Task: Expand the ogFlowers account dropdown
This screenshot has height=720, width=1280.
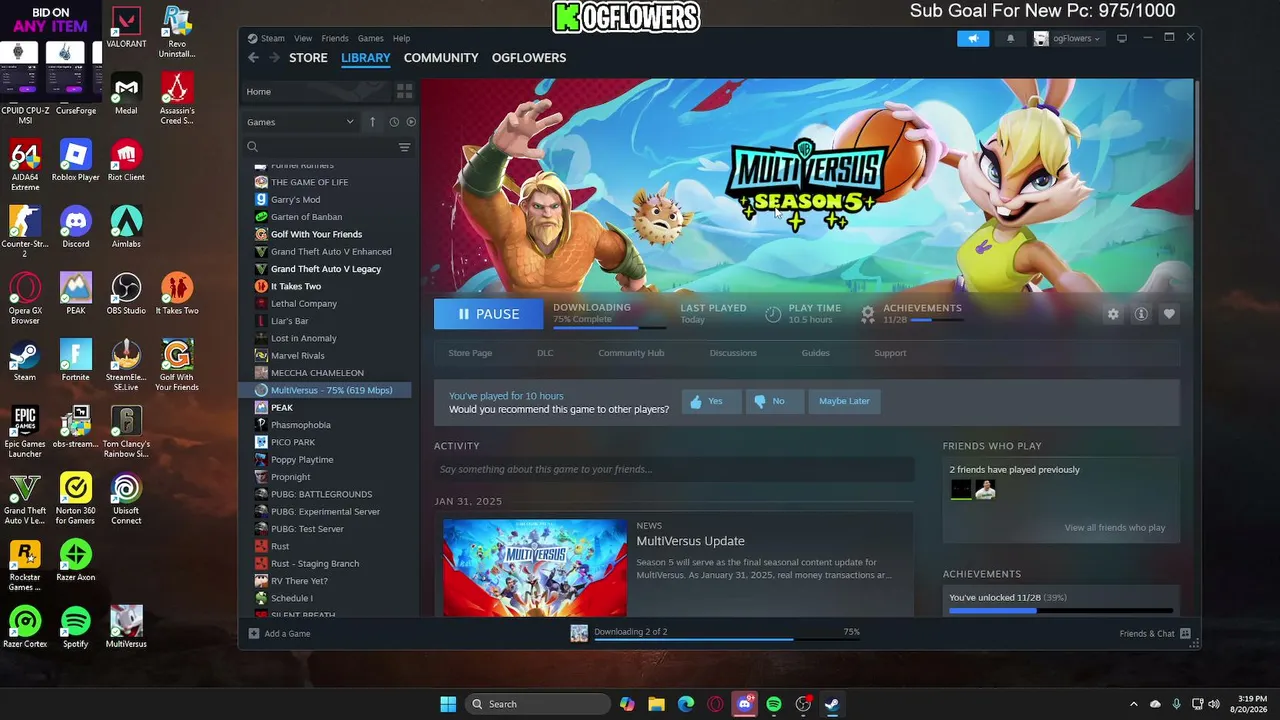Action: pyautogui.click(x=1067, y=39)
